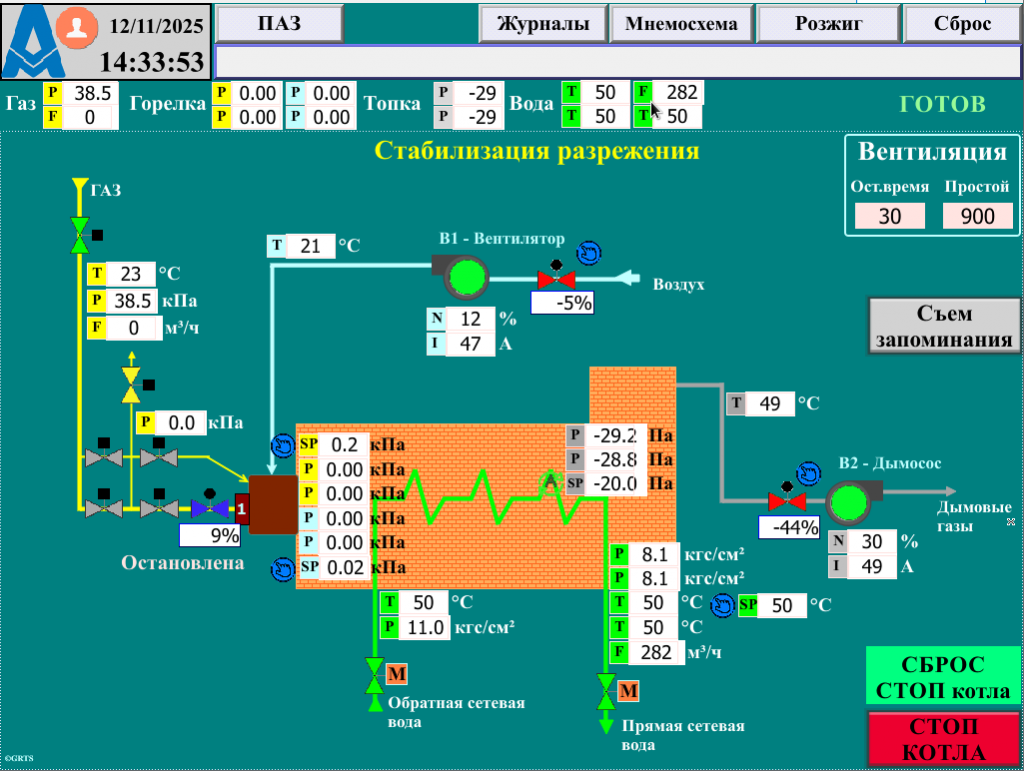Switch to the Мнемосхема view

coord(682,24)
